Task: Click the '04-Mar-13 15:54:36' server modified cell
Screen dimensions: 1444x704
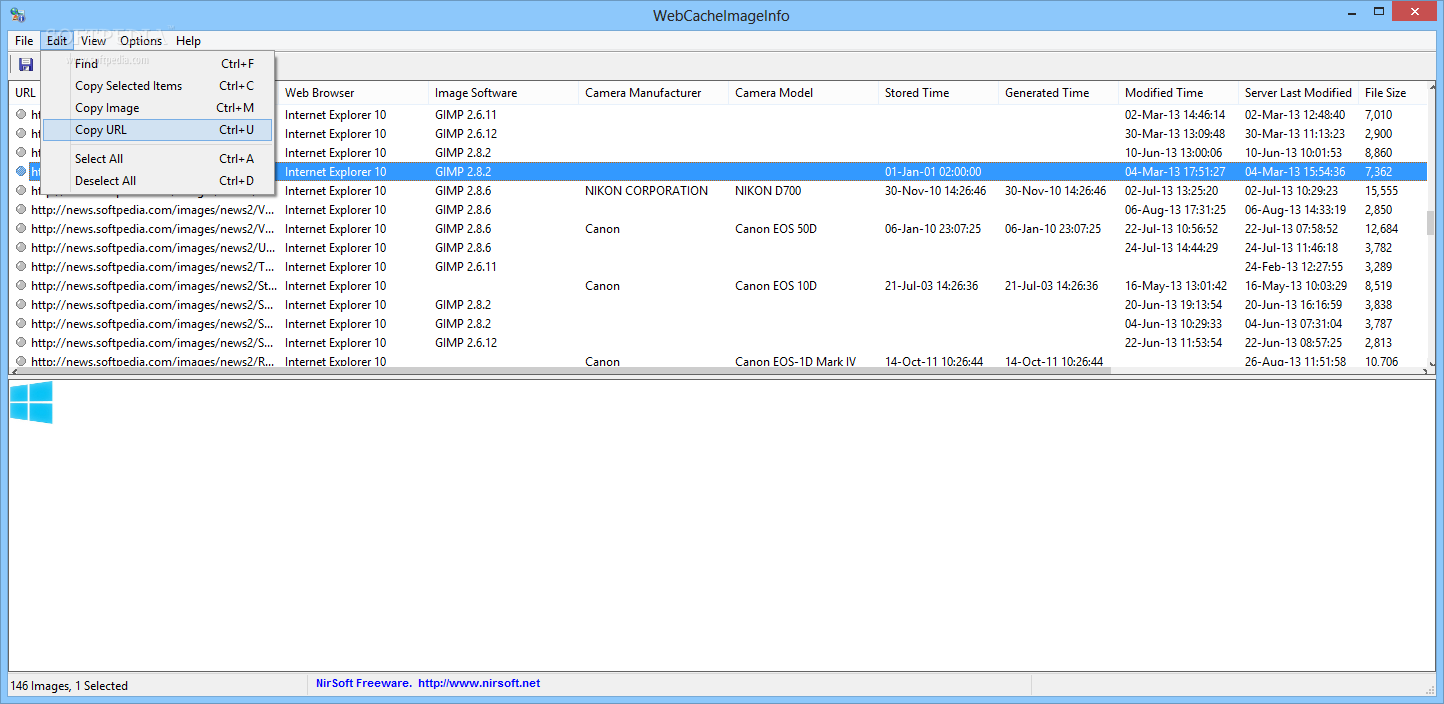Action: pyautogui.click(x=1295, y=172)
